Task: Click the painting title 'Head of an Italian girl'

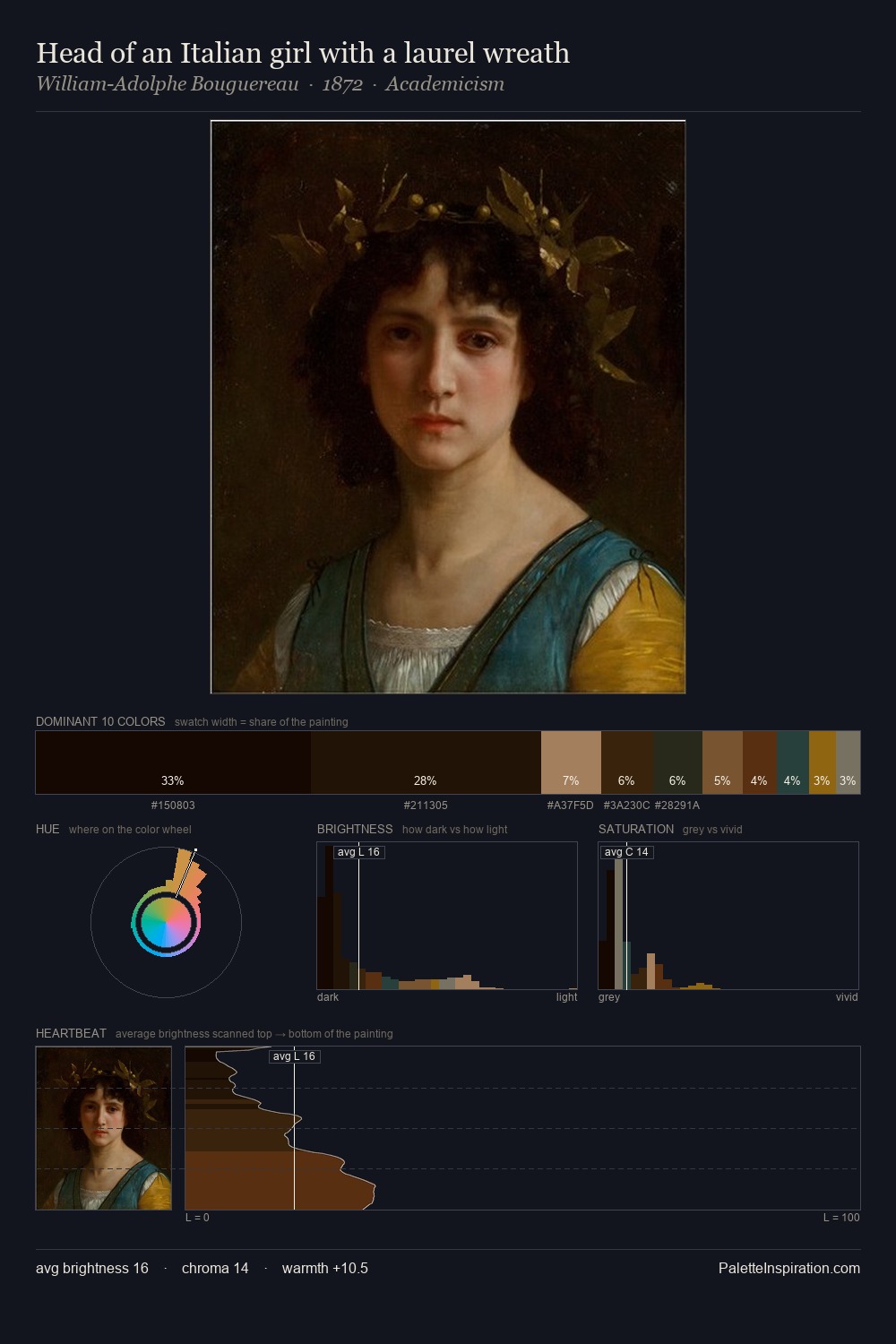Action: pyautogui.click(x=303, y=53)
